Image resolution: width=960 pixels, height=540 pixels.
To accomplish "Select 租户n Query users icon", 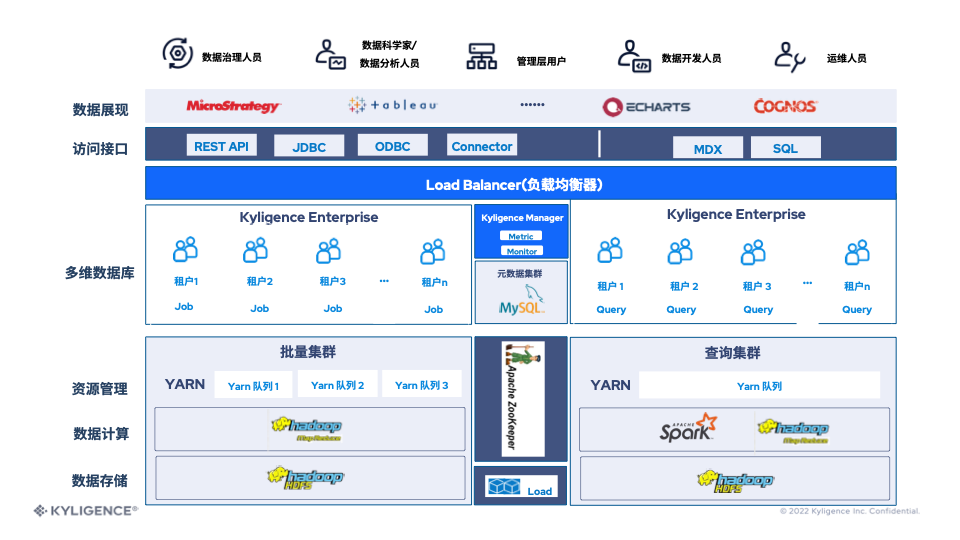I will [x=857, y=252].
